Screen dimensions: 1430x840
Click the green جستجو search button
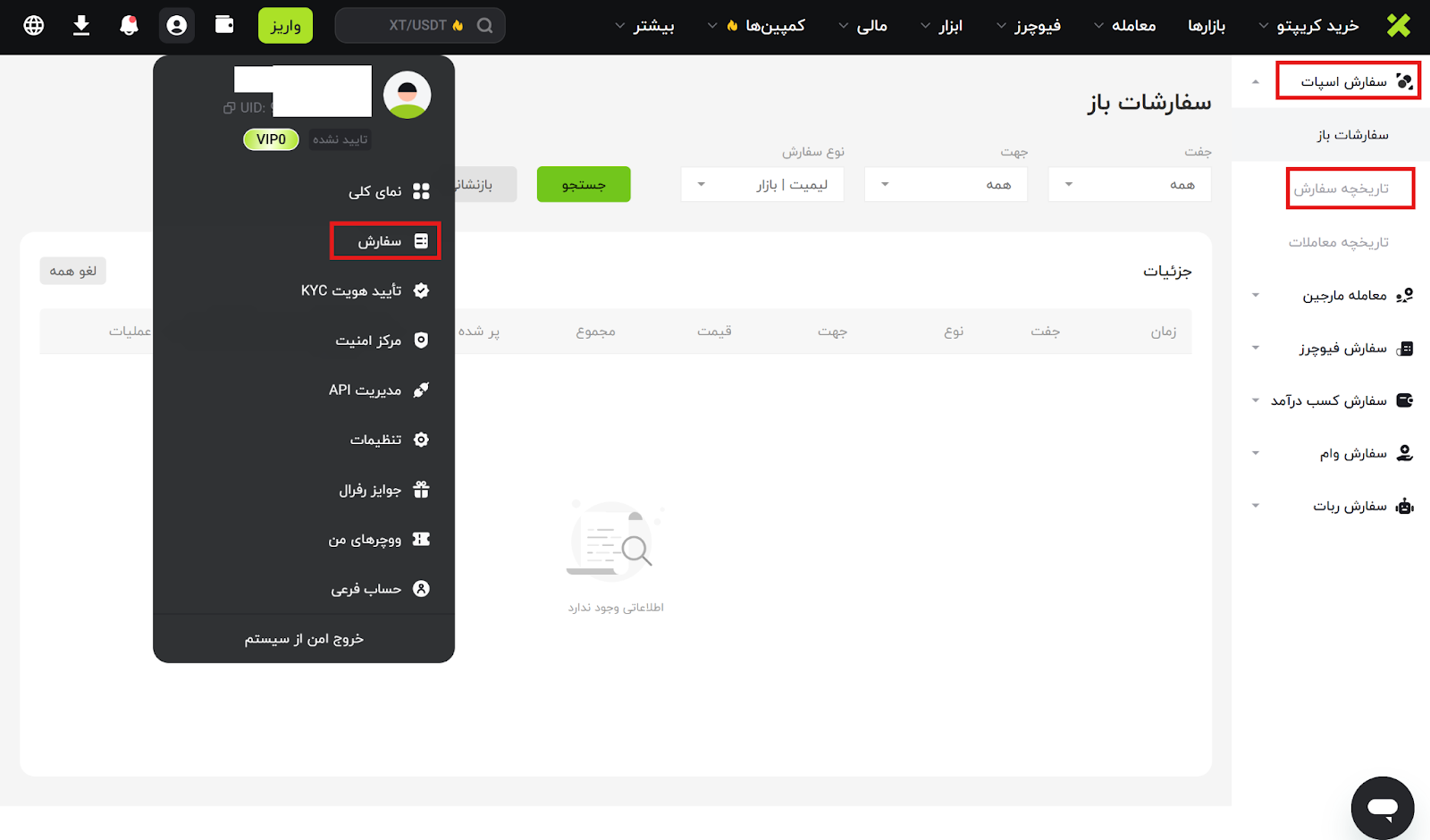pos(584,184)
